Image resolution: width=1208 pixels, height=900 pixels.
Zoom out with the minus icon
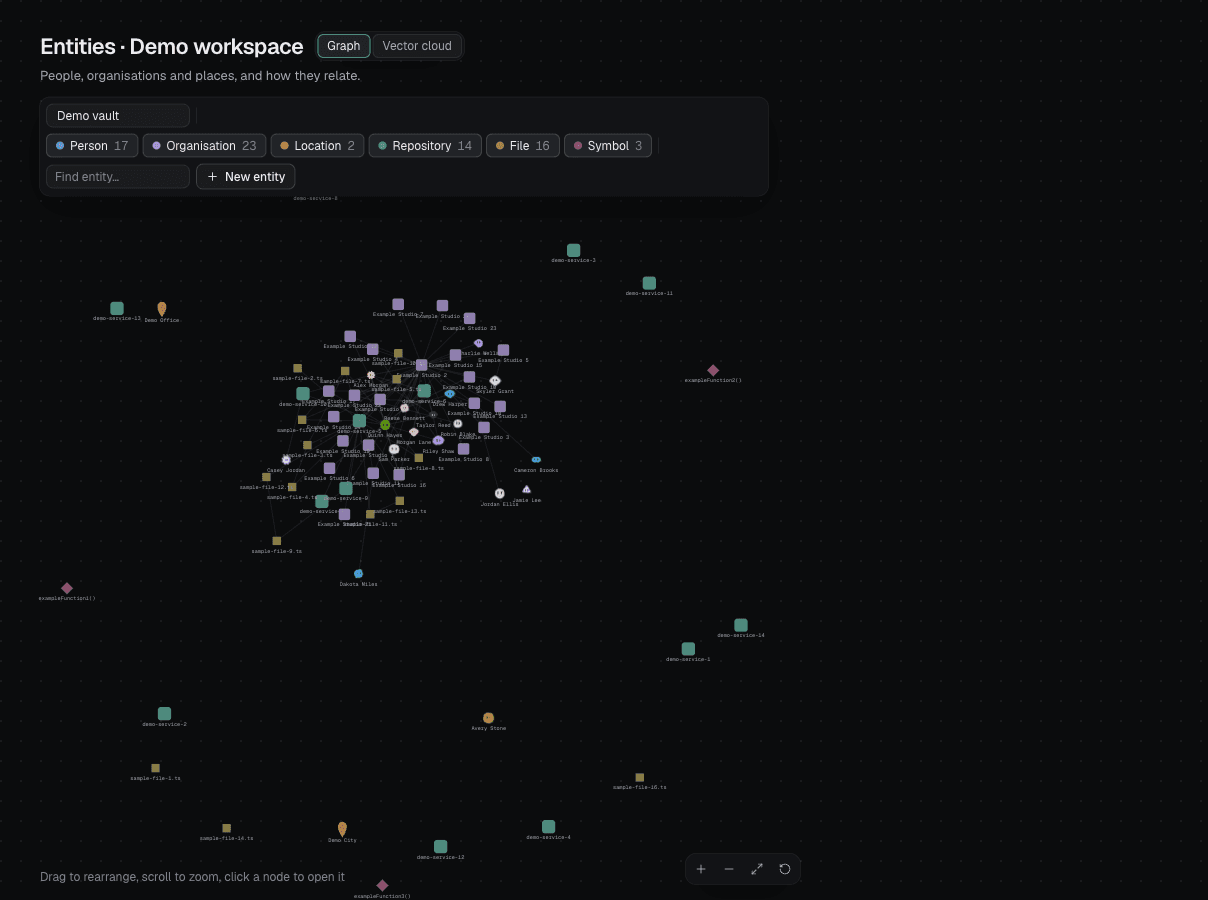click(x=729, y=869)
